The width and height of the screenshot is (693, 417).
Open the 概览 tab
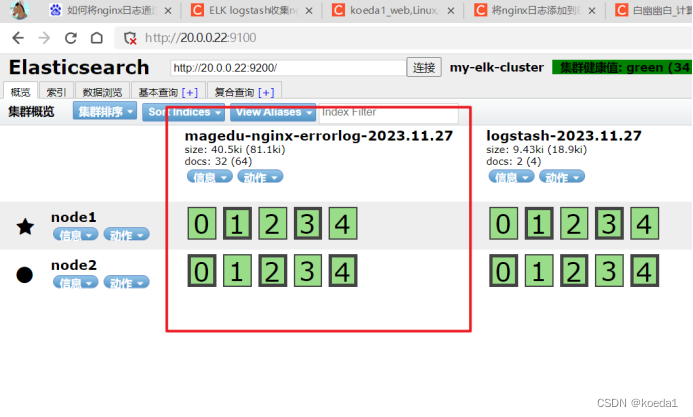[x=20, y=92]
